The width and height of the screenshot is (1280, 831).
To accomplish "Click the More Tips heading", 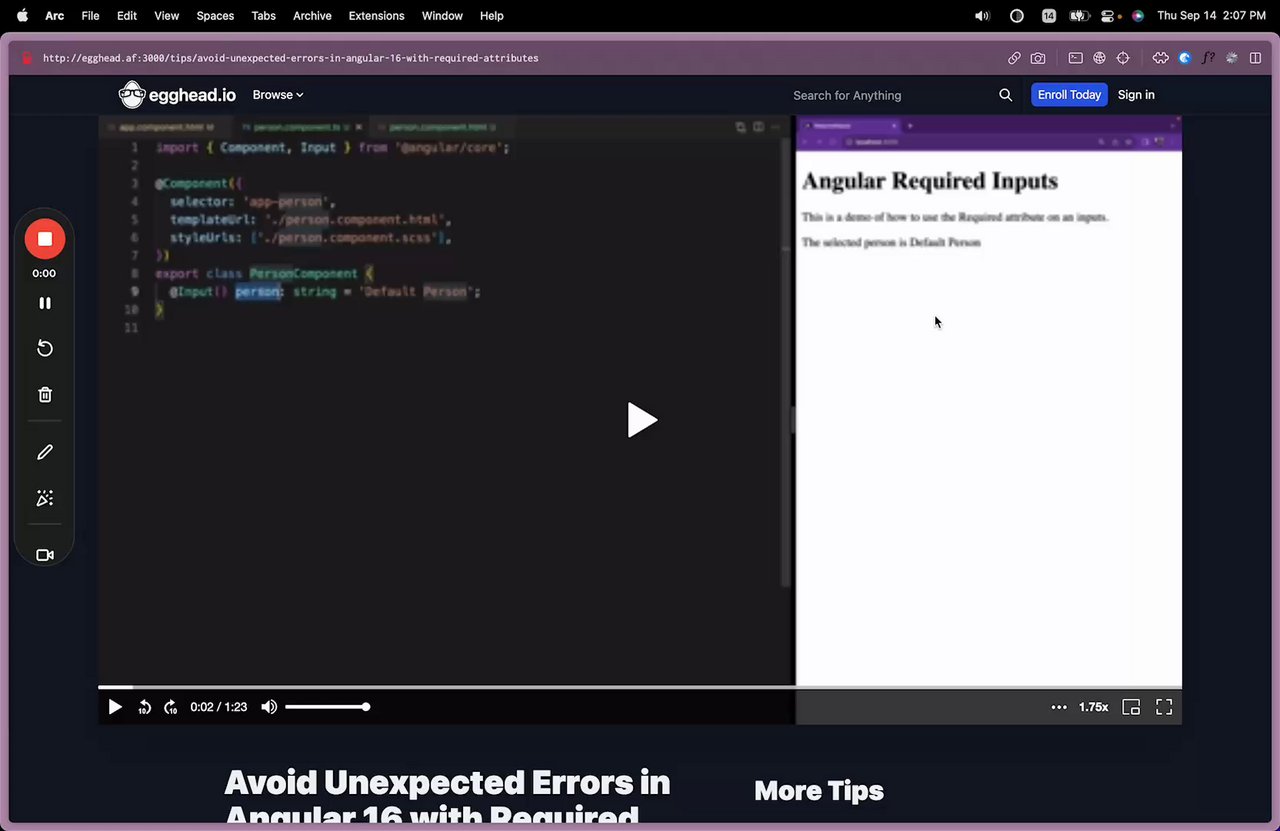I will (x=819, y=791).
